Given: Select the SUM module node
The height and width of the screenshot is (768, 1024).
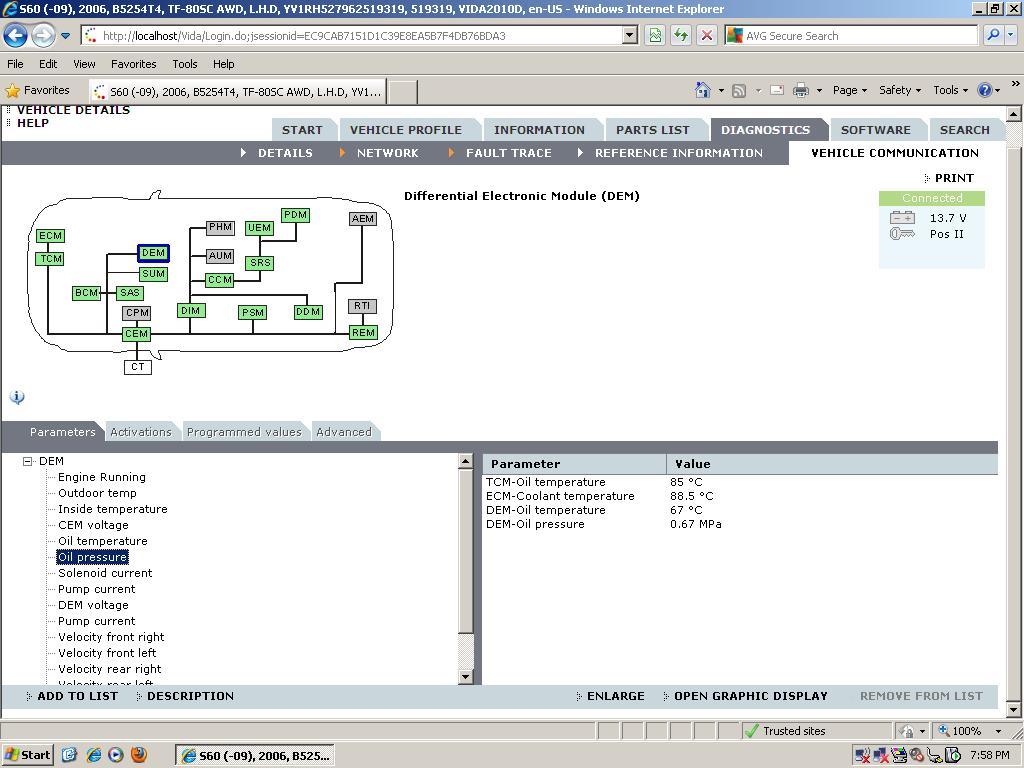Looking at the screenshot, I should pyautogui.click(x=153, y=274).
